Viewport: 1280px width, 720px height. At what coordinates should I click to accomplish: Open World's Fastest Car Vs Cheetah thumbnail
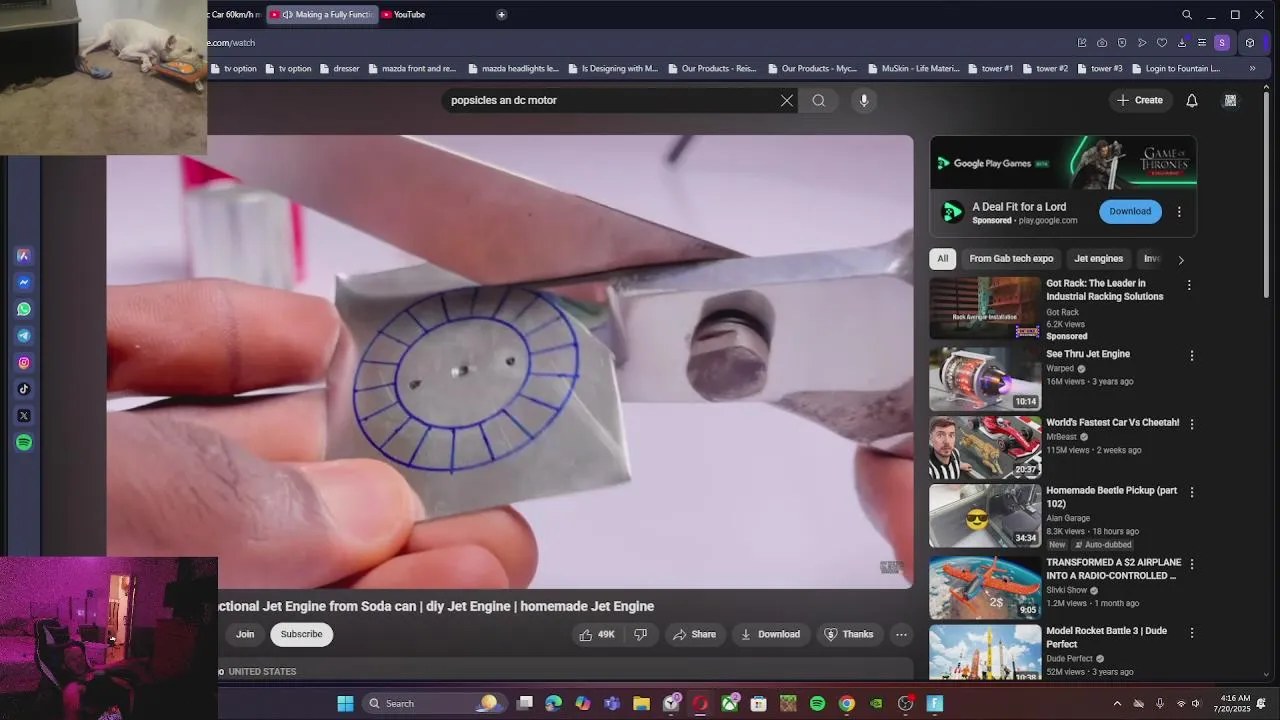tap(985, 447)
